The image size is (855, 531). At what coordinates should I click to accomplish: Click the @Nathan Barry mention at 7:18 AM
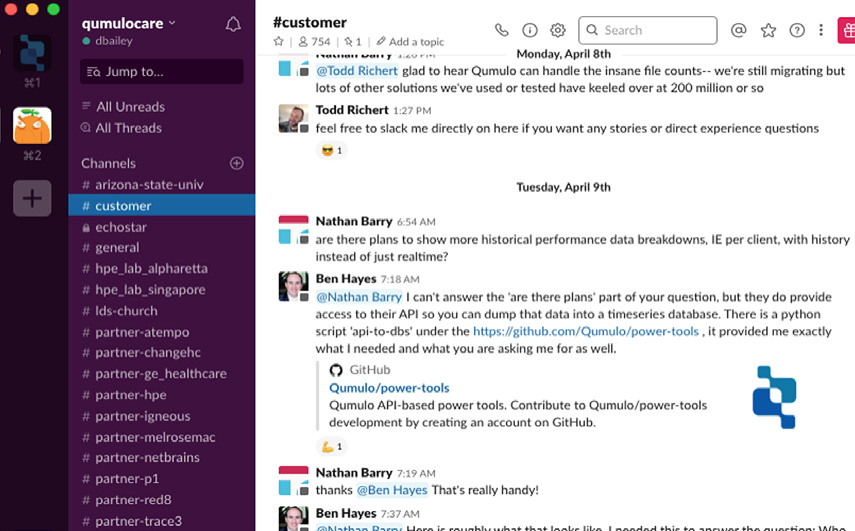(x=359, y=297)
